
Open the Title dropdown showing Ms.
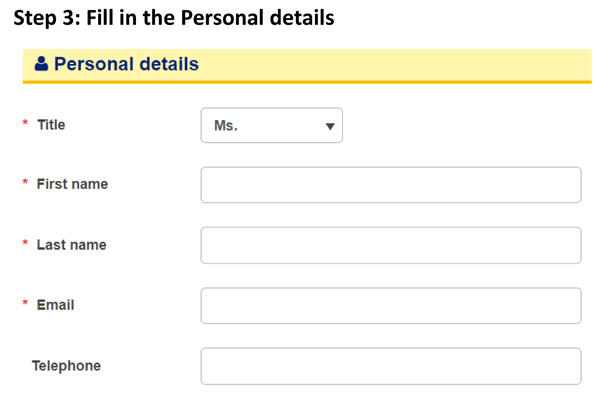[x=271, y=125]
